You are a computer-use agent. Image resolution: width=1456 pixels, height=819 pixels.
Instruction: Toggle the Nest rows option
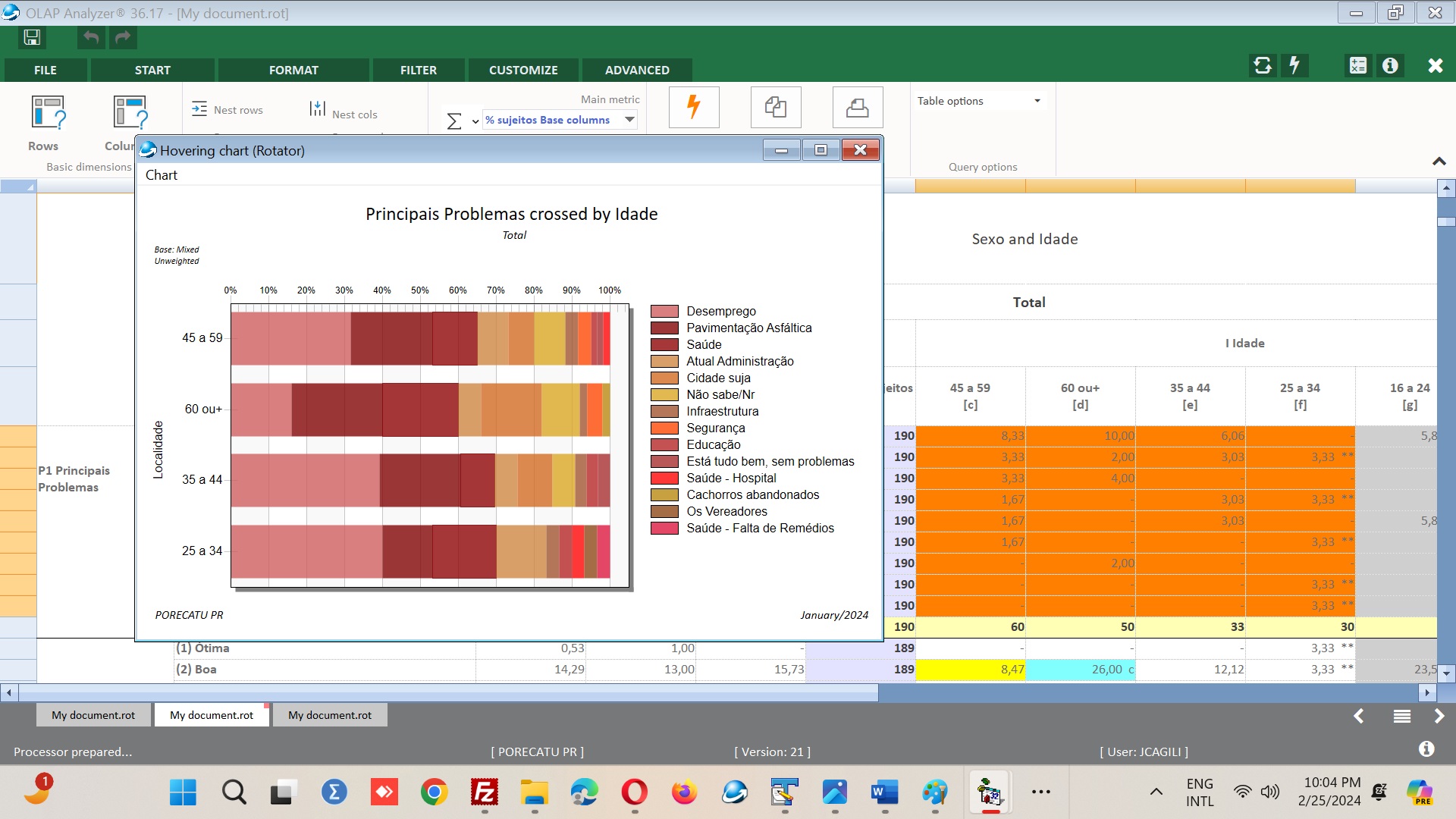(x=227, y=110)
